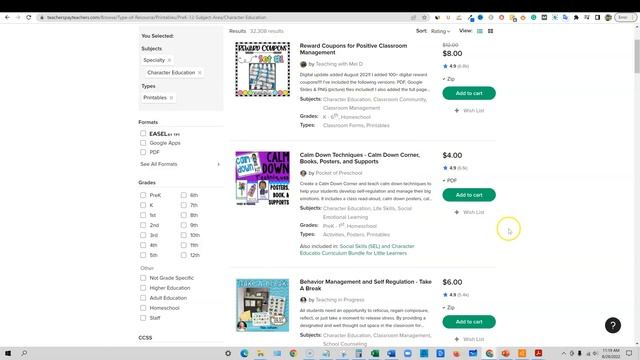This screenshot has width=640, height=360.
Task: Open the browser extensions puzzle icon
Action: tap(576, 18)
